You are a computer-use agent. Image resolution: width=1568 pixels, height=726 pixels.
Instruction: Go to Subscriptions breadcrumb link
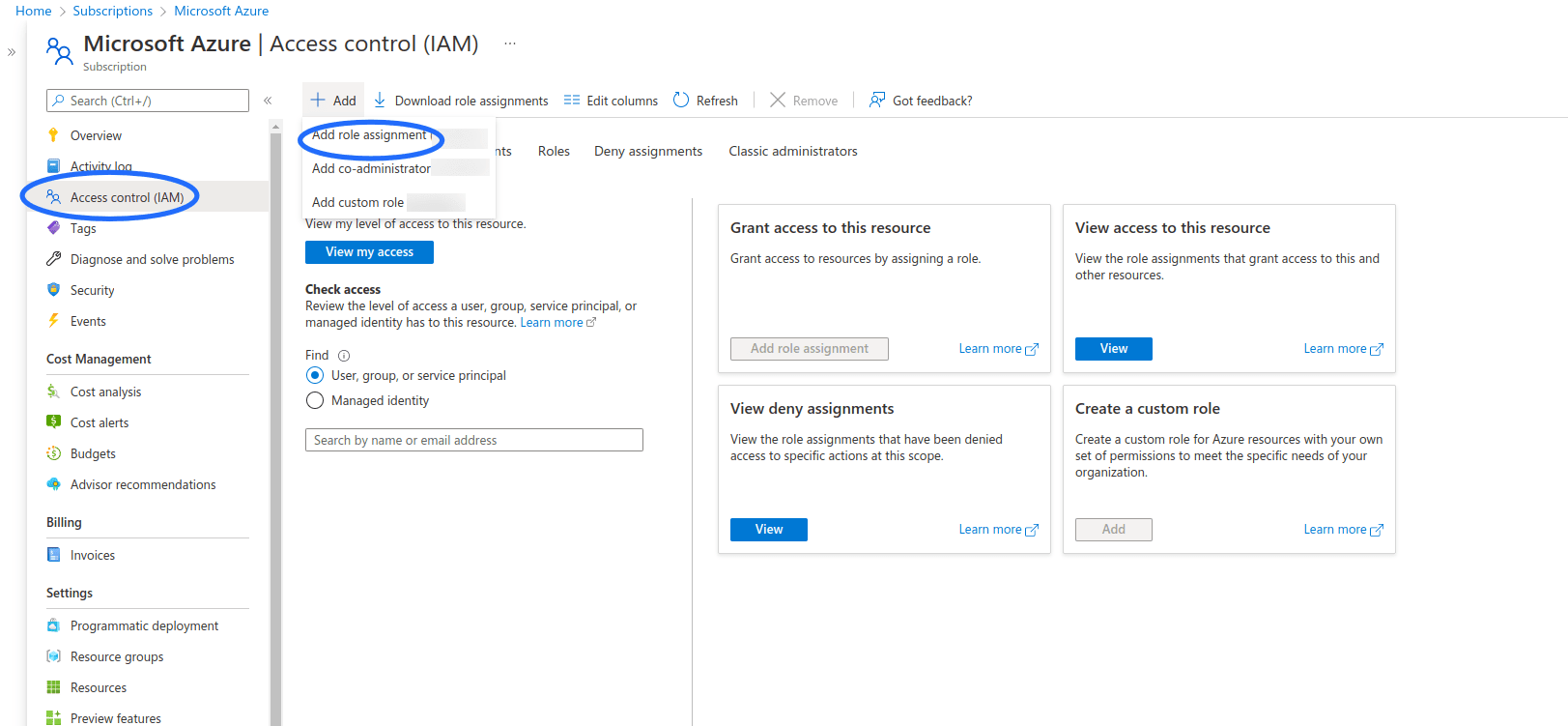coord(113,11)
